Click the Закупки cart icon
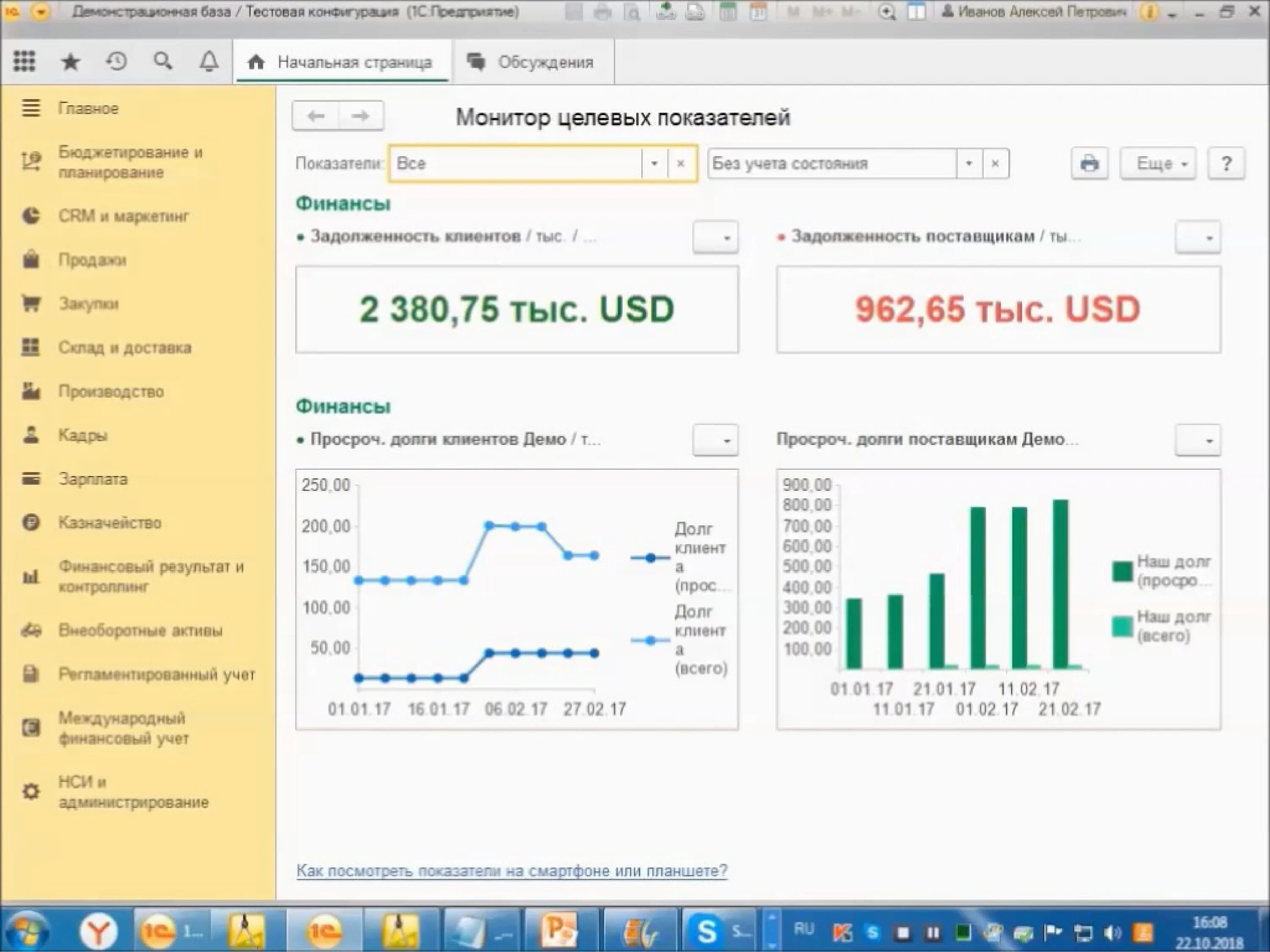 [31, 303]
